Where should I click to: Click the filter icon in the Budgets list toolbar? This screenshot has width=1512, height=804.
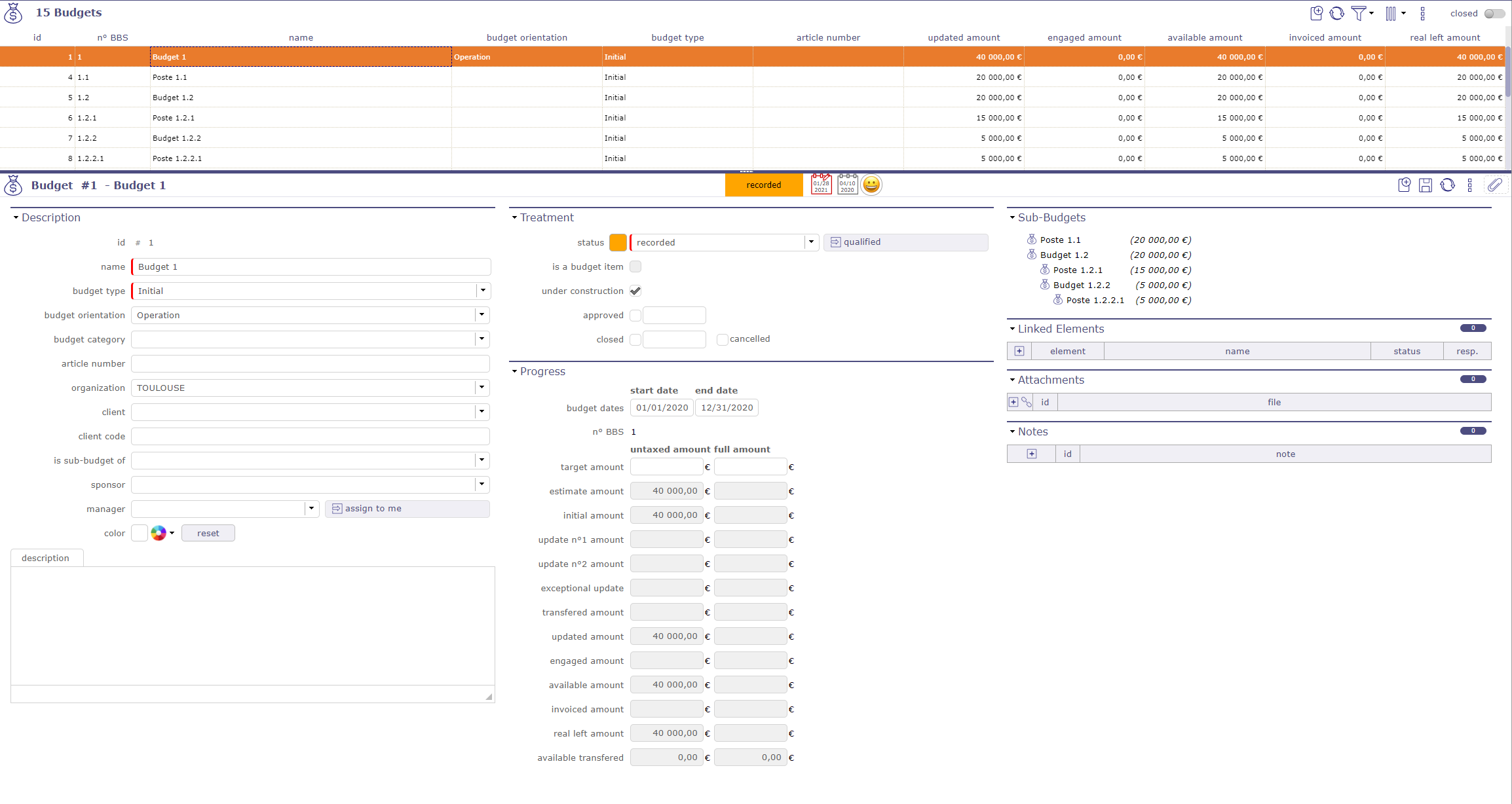point(1359,13)
